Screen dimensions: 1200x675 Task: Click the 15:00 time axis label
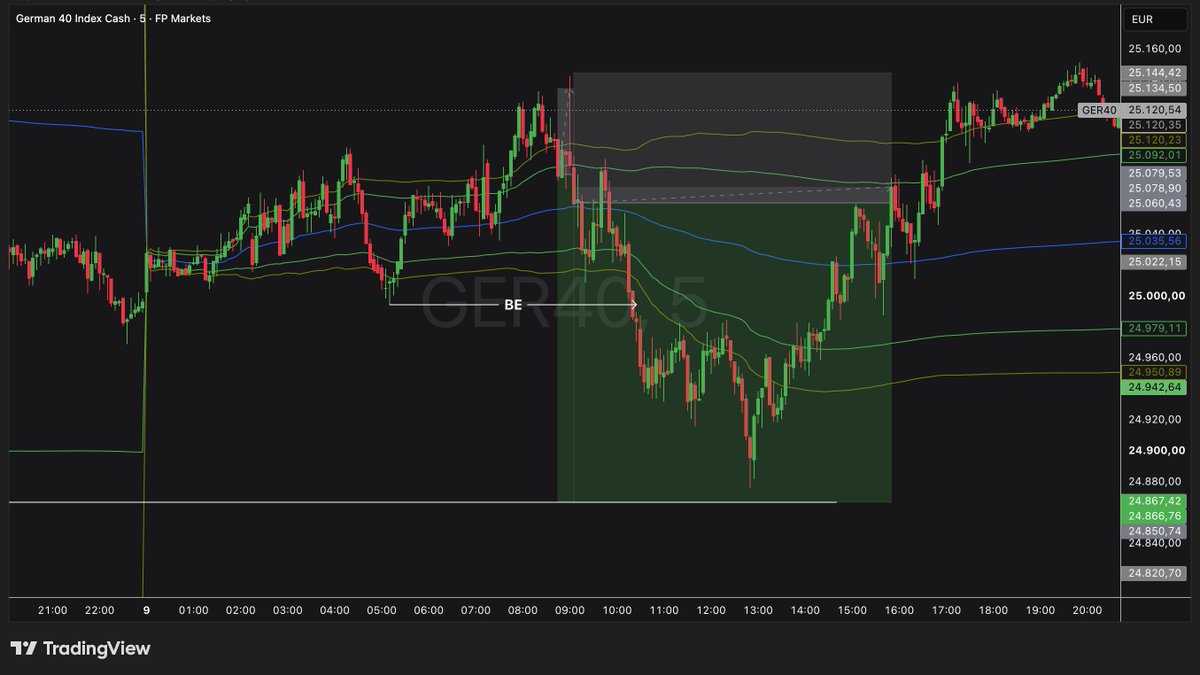(852, 610)
